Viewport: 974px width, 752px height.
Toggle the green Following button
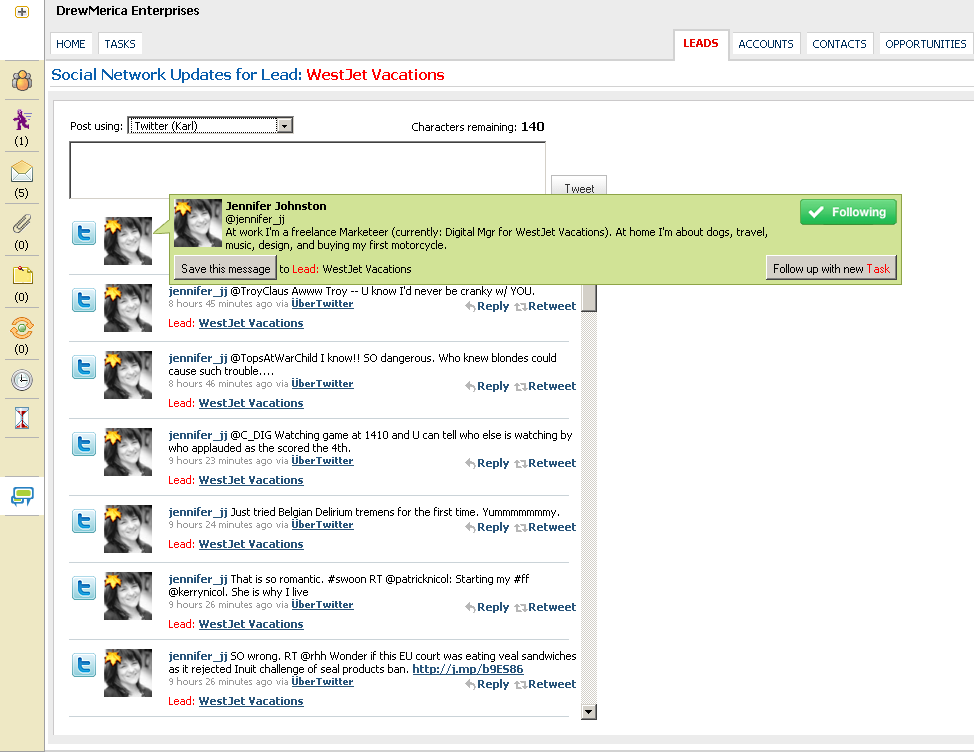click(x=848, y=212)
